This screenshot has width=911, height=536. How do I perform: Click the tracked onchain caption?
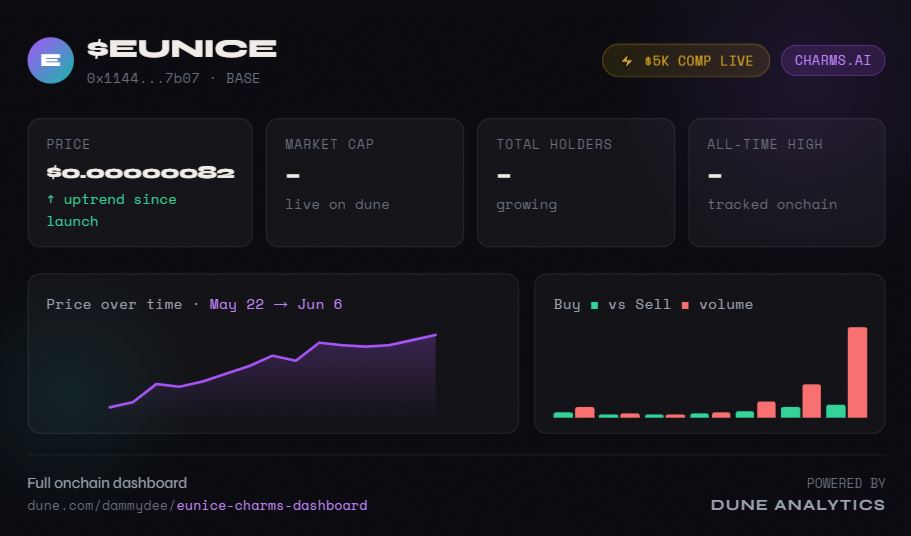(772, 204)
